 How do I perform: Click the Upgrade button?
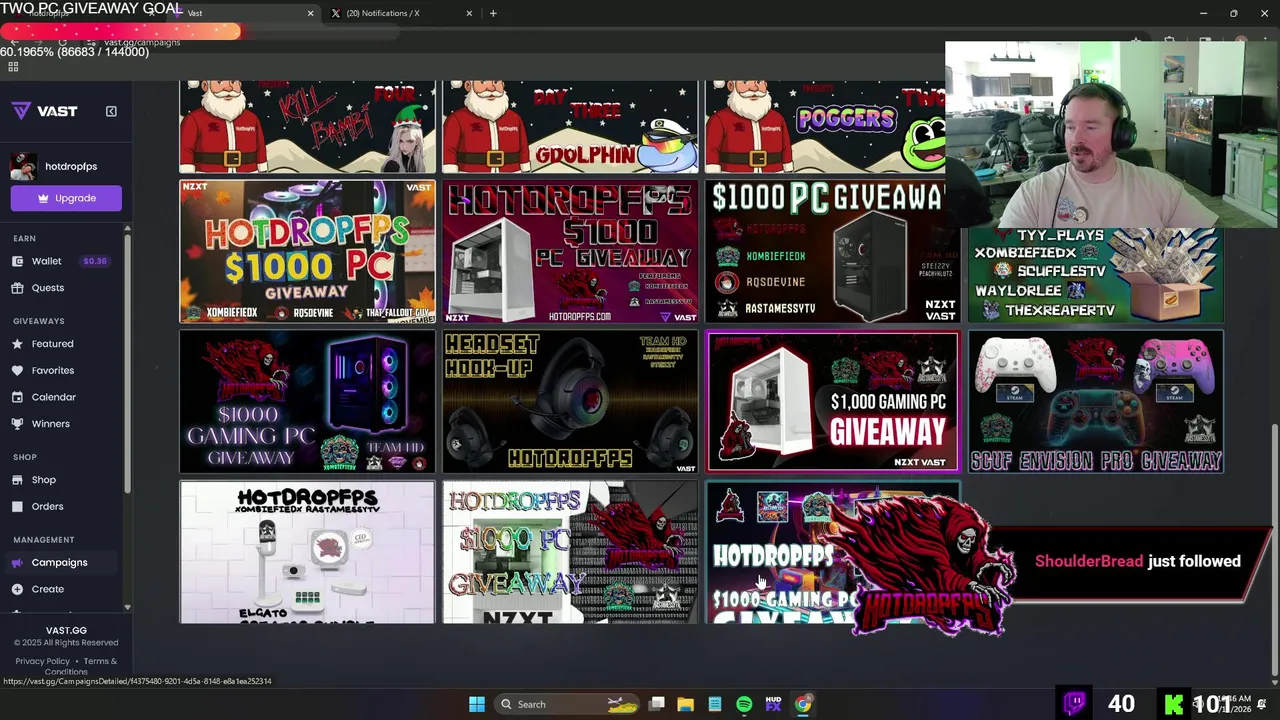pos(66,198)
